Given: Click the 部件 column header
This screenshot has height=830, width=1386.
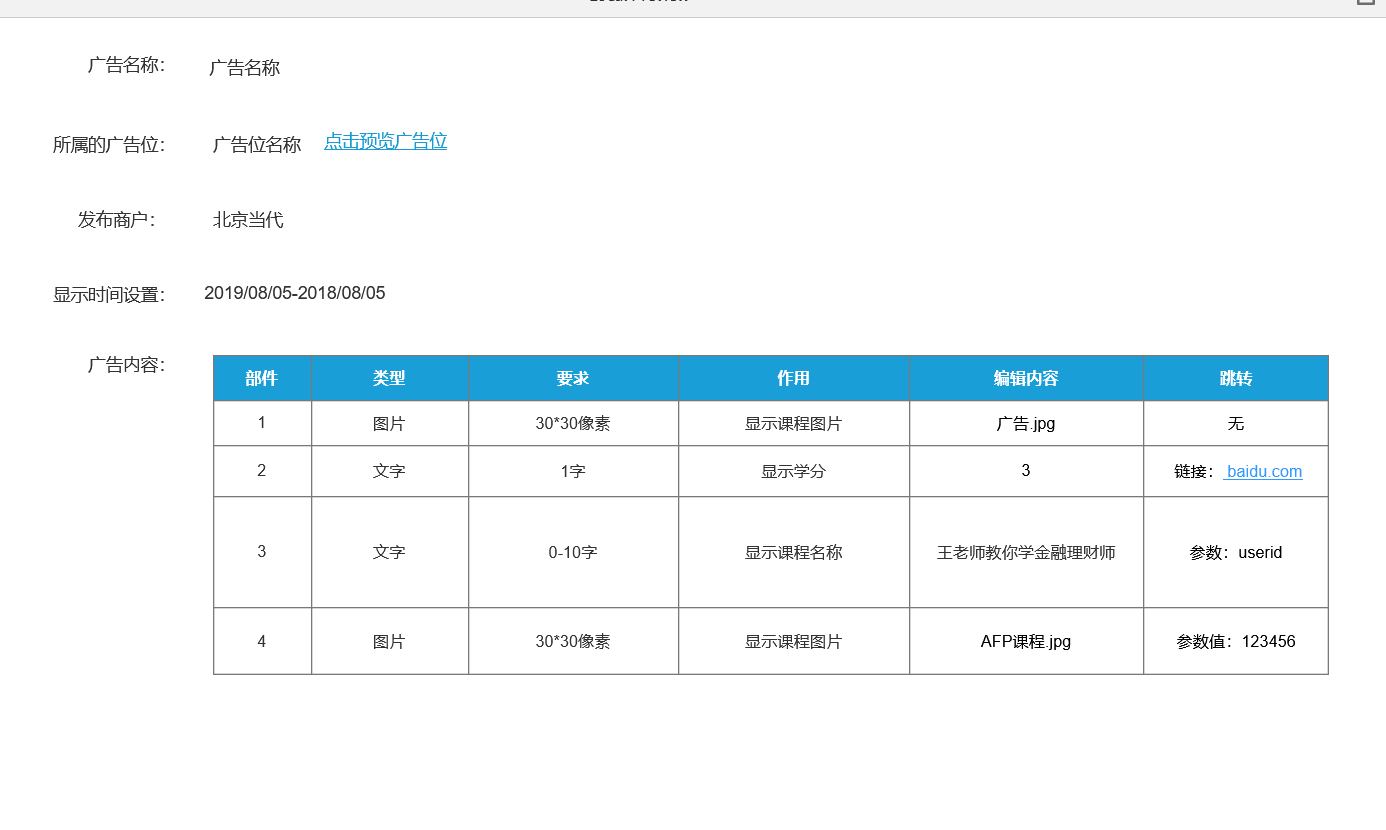Looking at the screenshot, I should 262,378.
